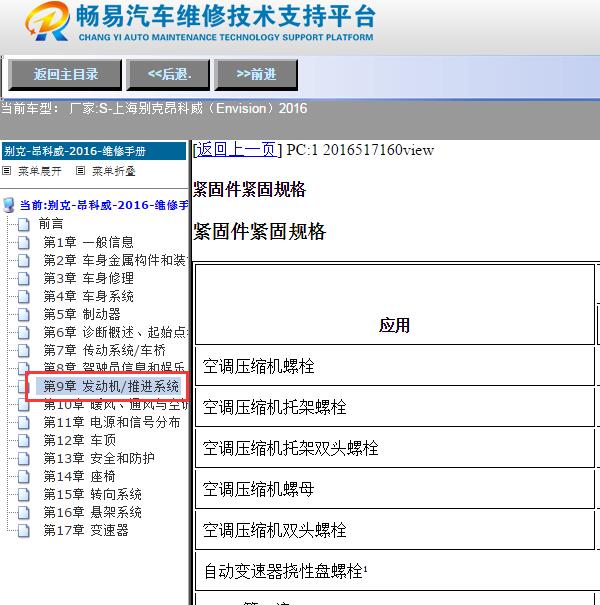Select the 空调压缩机双头螺栓 table row
600x605 pixels.
(395, 530)
